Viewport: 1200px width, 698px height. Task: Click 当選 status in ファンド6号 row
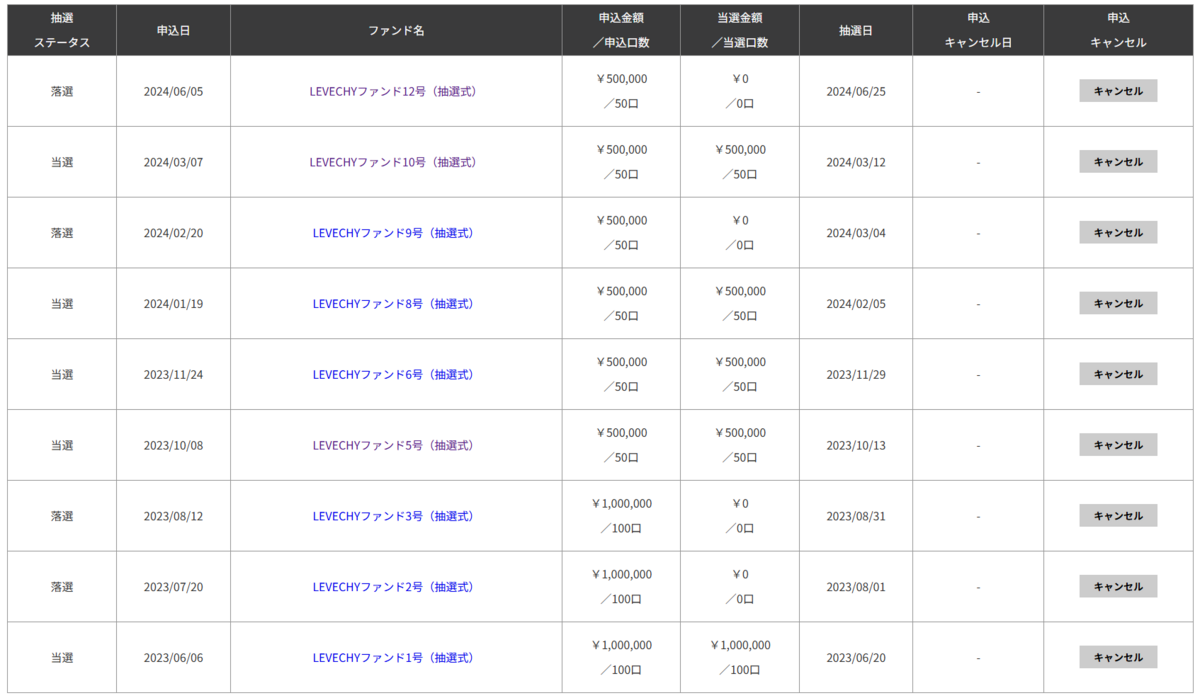(x=62, y=375)
